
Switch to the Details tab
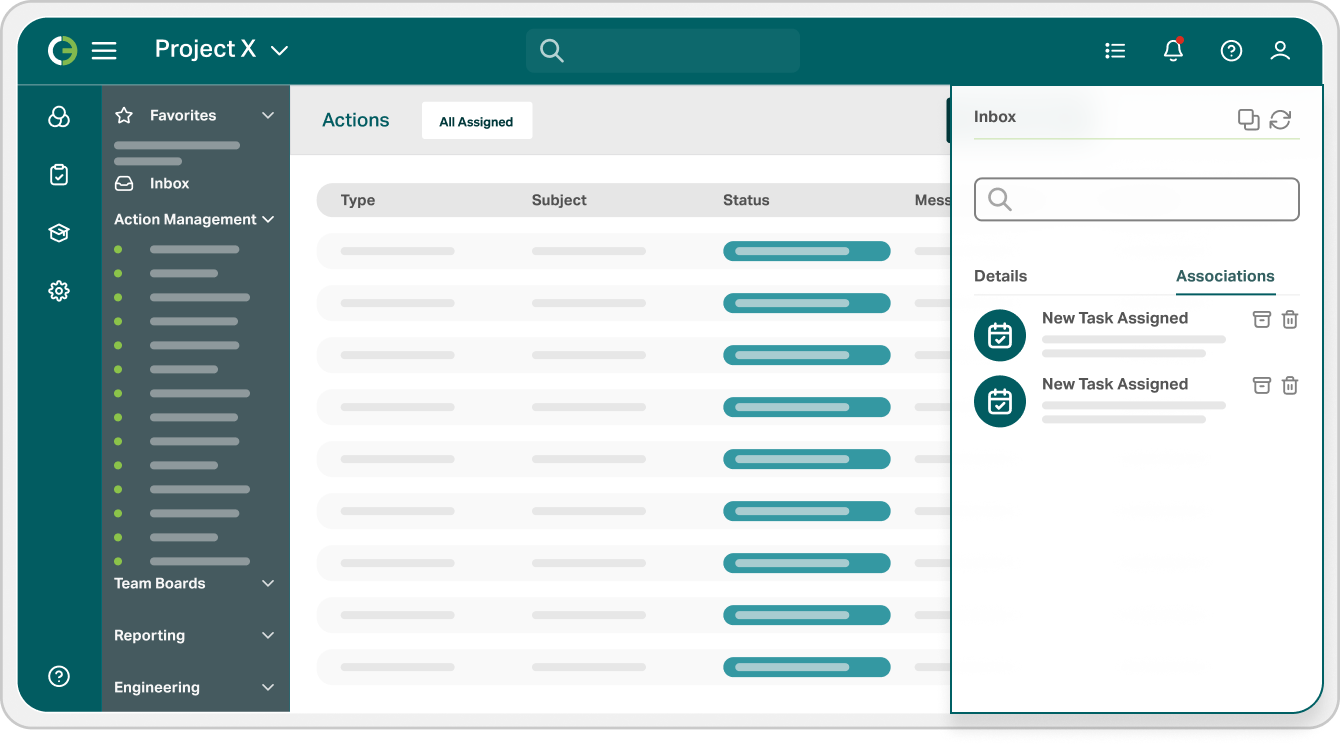click(x=1000, y=276)
